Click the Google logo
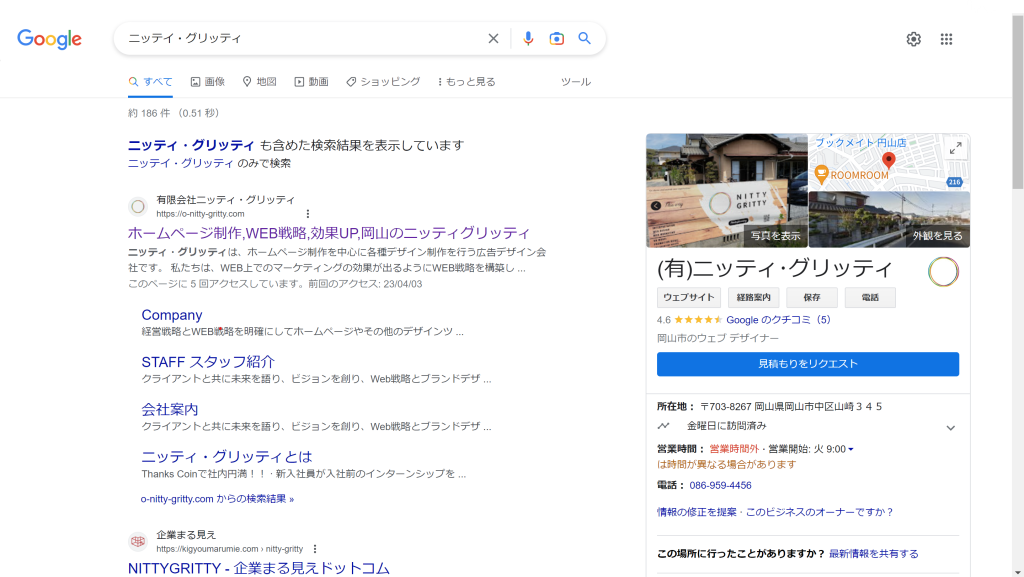The image size is (1024, 577). pos(49,39)
